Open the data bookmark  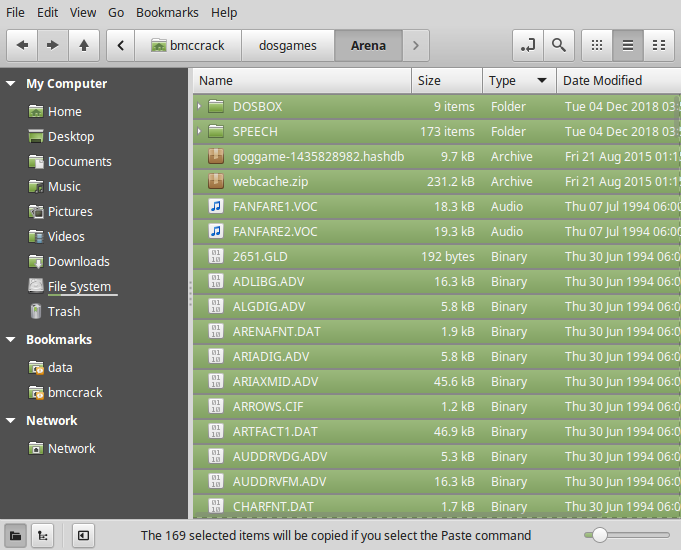coord(50,368)
